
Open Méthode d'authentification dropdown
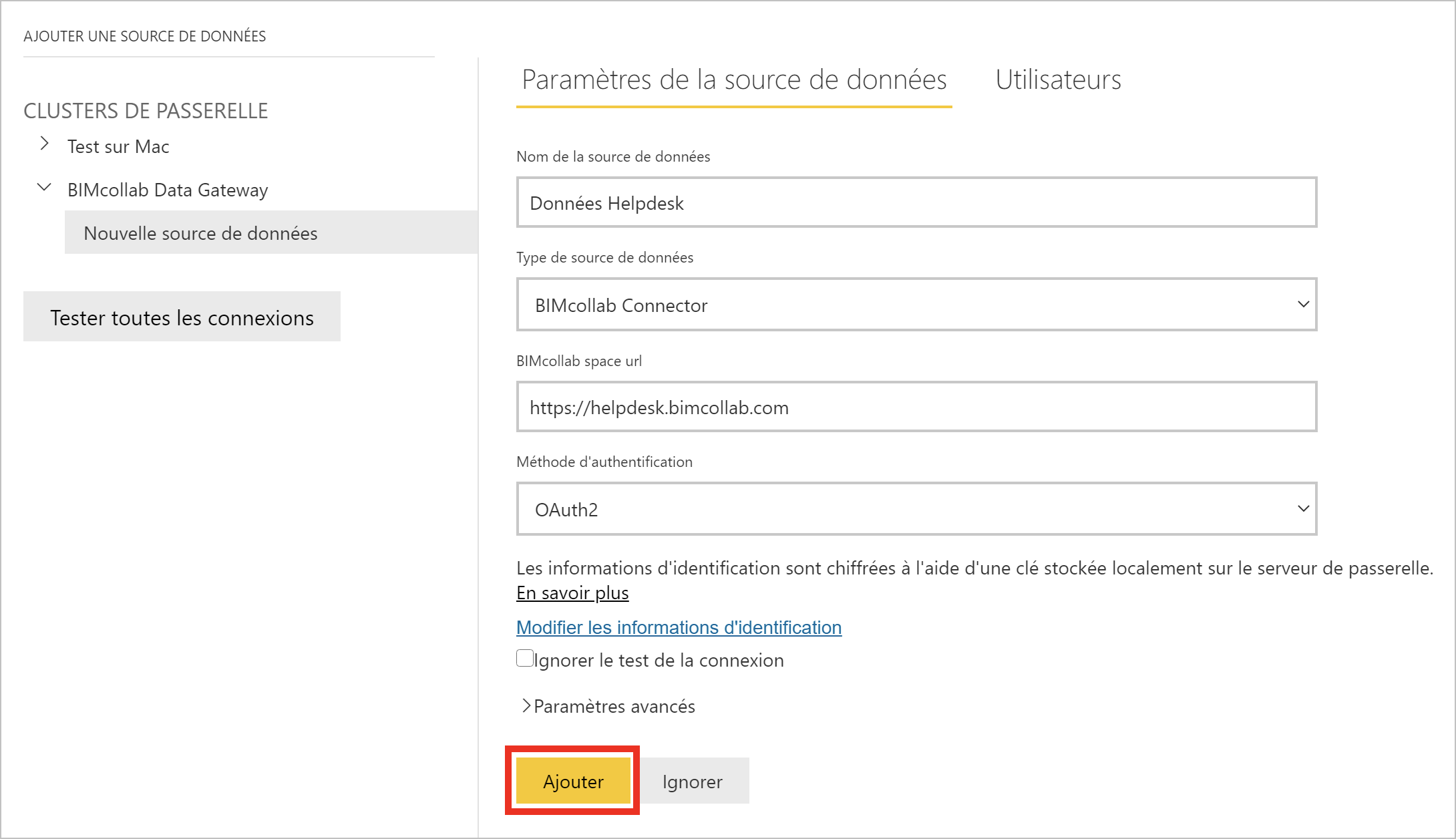(916, 509)
